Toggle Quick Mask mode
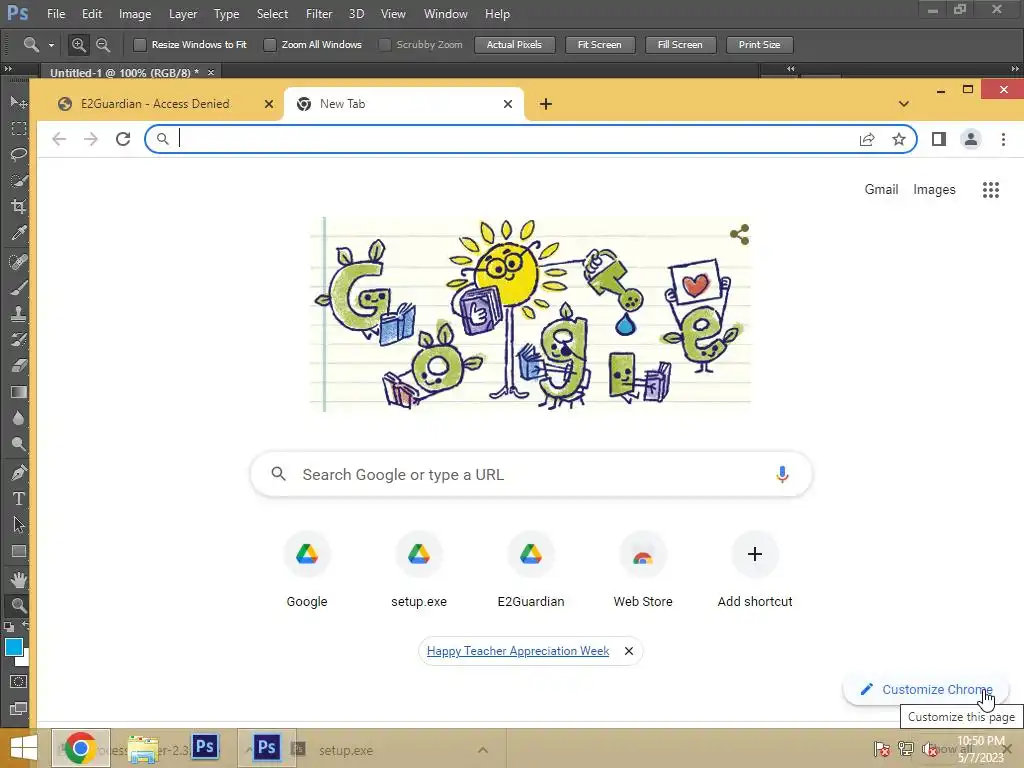The height and width of the screenshot is (768, 1024). point(18,682)
